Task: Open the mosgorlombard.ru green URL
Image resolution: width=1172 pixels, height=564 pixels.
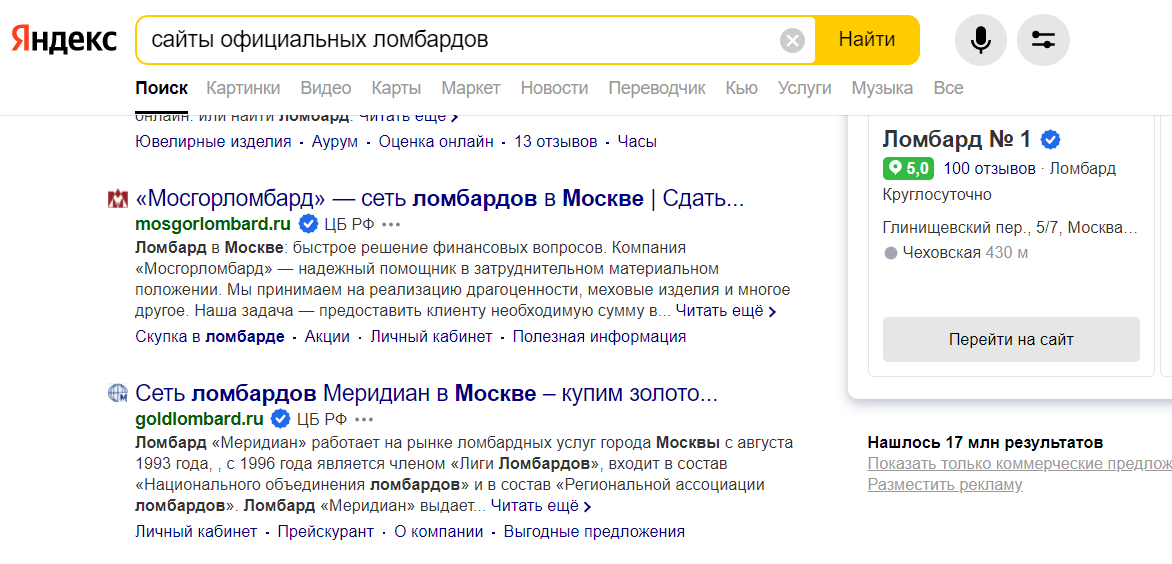Action: tap(212, 223)
